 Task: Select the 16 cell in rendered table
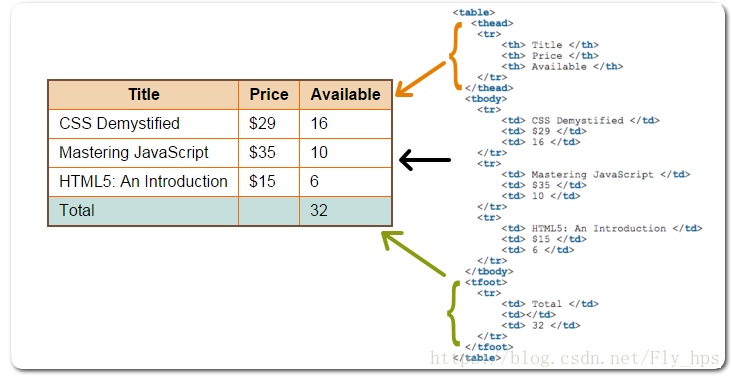[345, 124]
